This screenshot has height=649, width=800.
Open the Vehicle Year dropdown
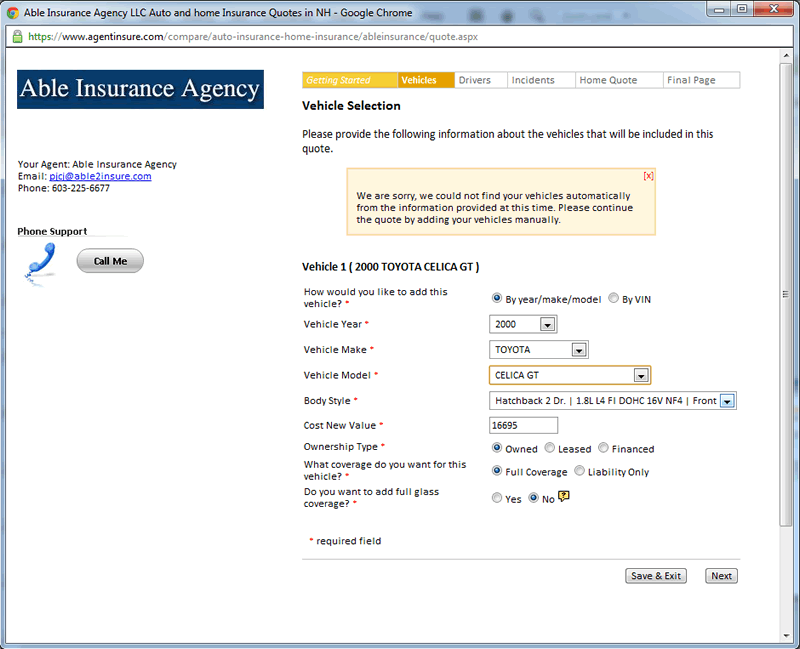pos(546,324)
